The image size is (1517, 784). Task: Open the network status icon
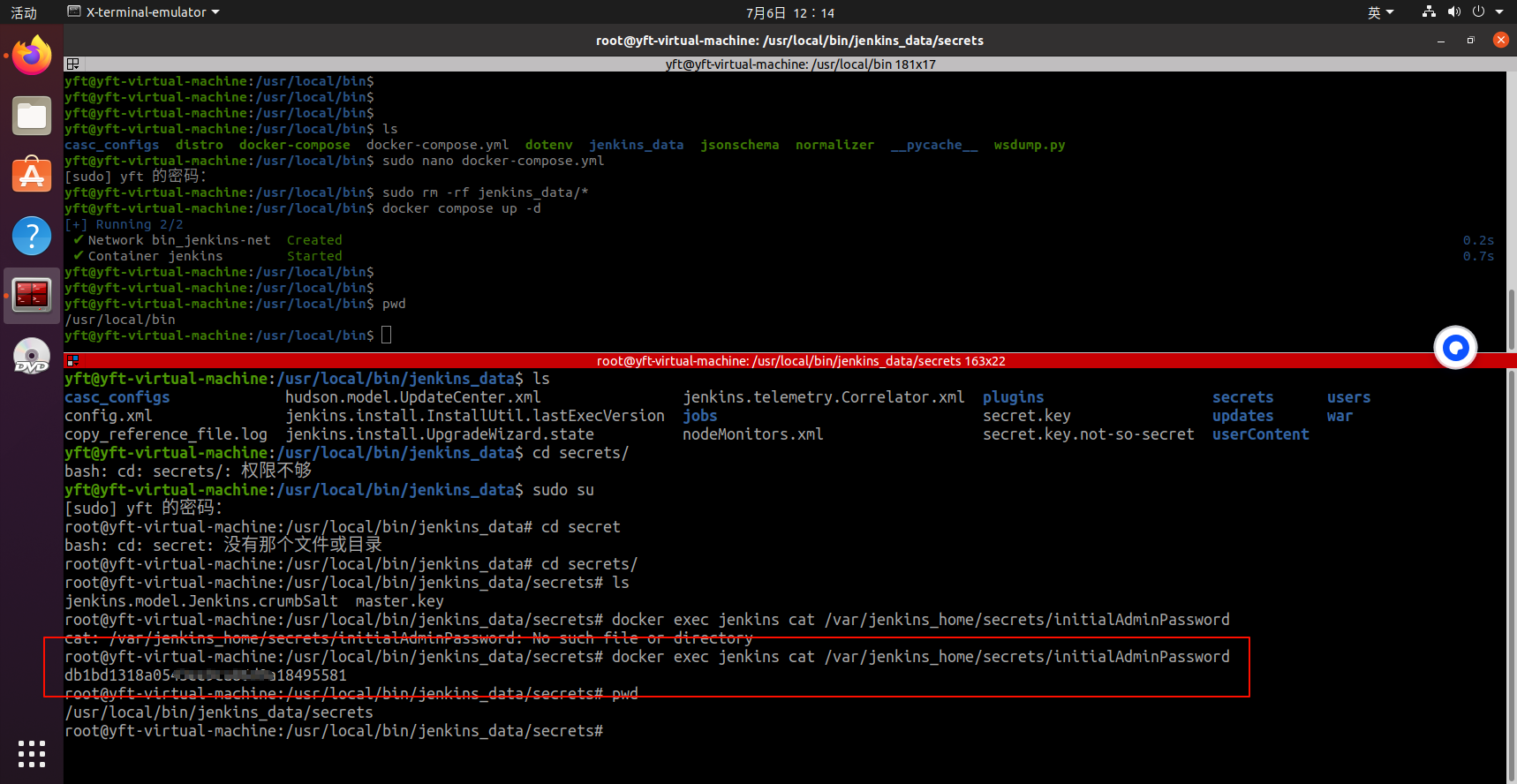pos(1429,12)
